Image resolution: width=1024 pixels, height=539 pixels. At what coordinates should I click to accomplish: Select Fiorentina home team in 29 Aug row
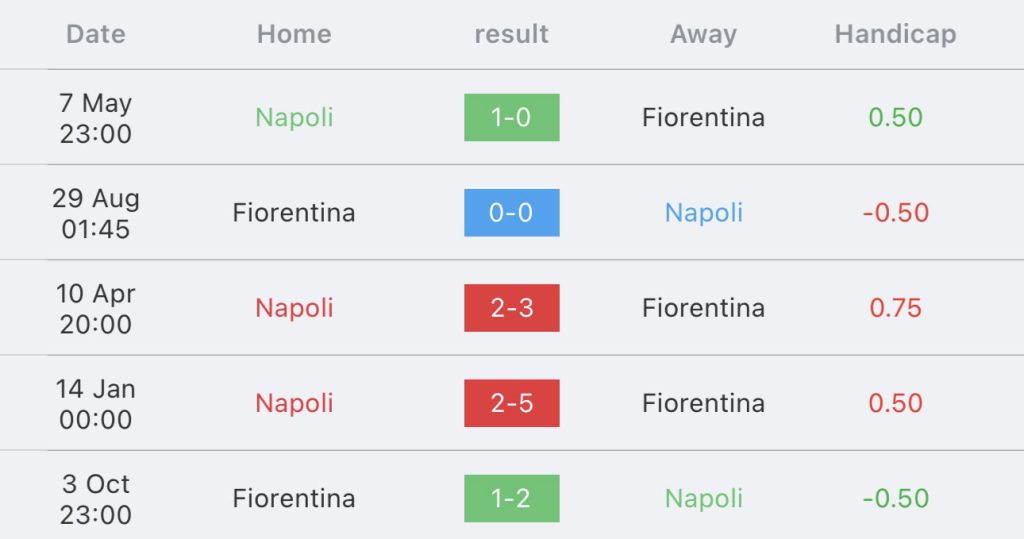point(294,212)
